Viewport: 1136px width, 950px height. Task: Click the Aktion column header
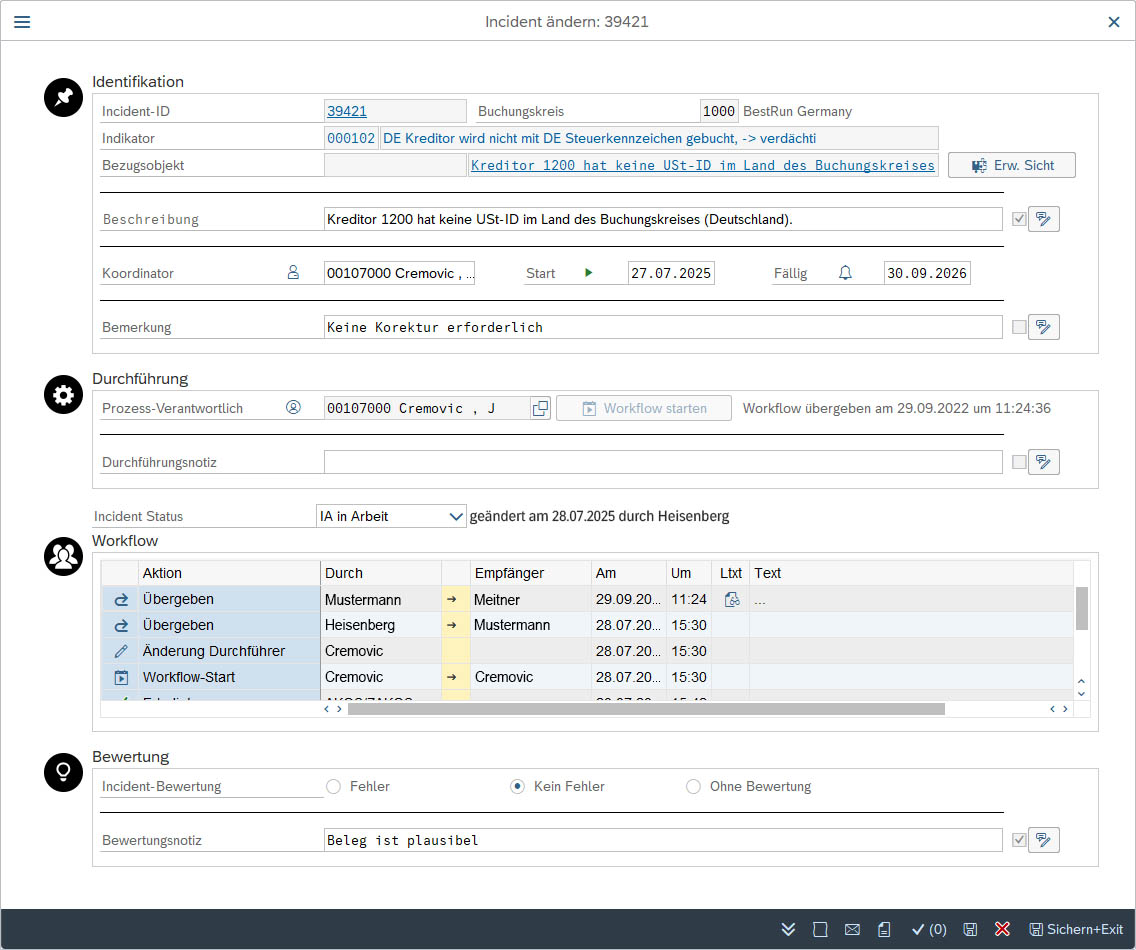(x=229, y=572)
